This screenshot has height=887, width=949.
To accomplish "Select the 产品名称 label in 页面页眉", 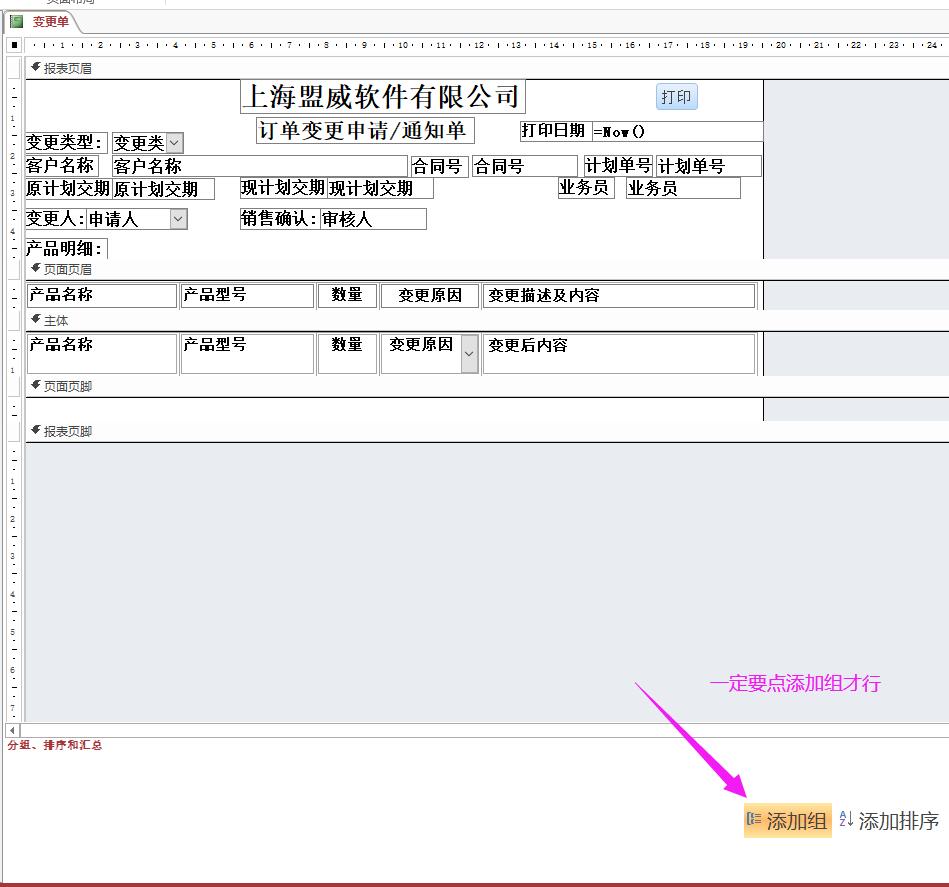I will tap(102, 295).
